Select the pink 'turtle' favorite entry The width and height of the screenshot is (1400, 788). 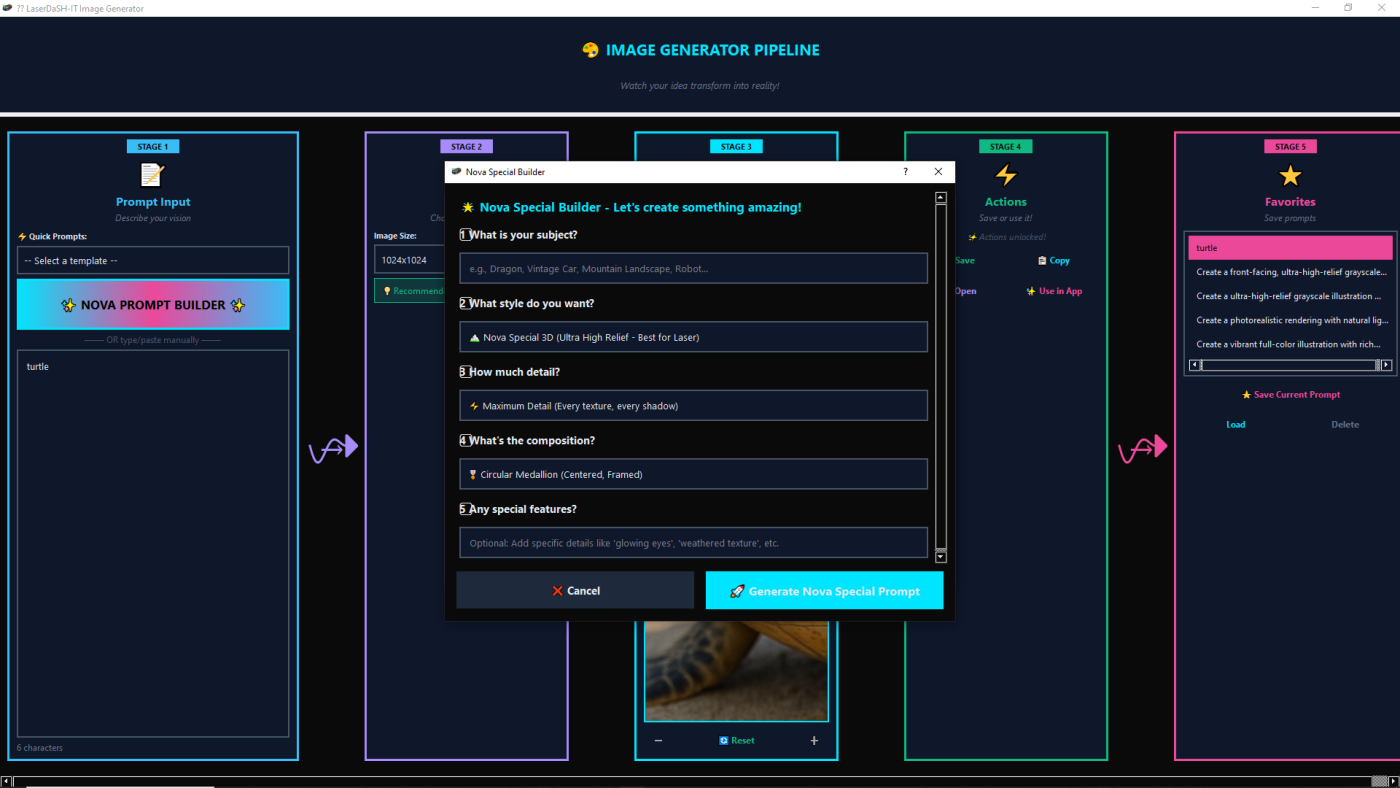pos(1290,248)
